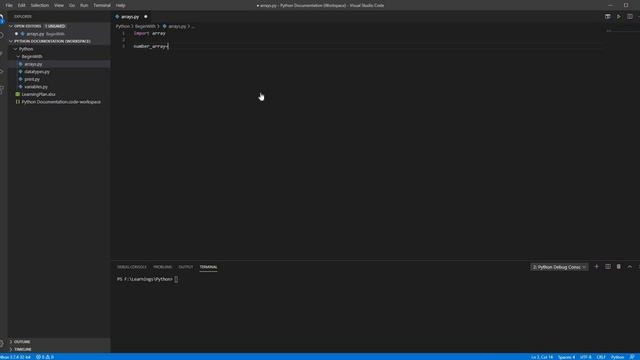The height and width of the screenshot is (360, 640).
Task: Open the Run and Debug view
Action: tap(2, 71)
